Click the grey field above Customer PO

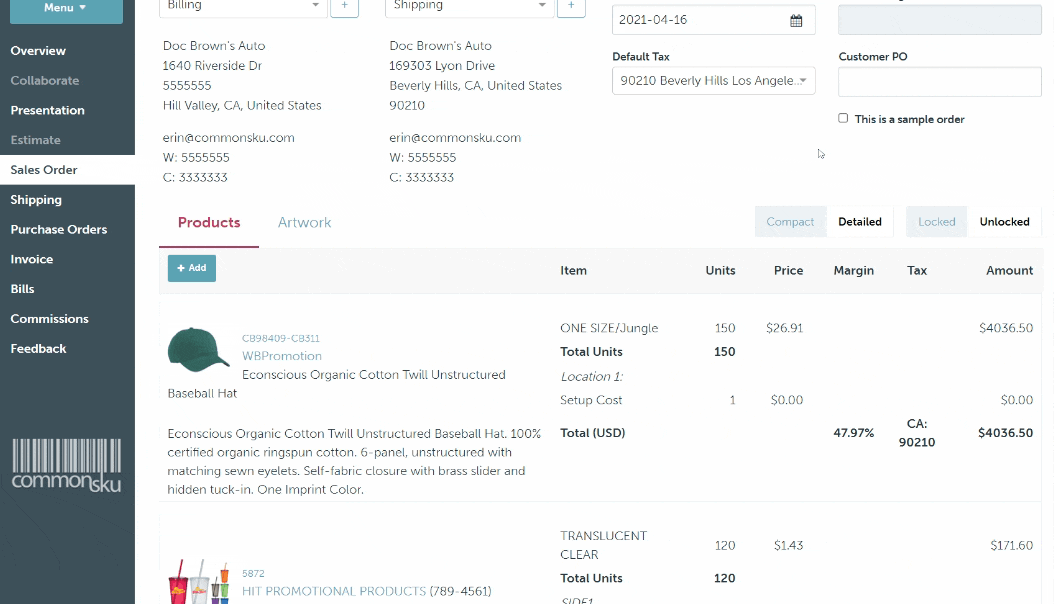tap(940, 20)
